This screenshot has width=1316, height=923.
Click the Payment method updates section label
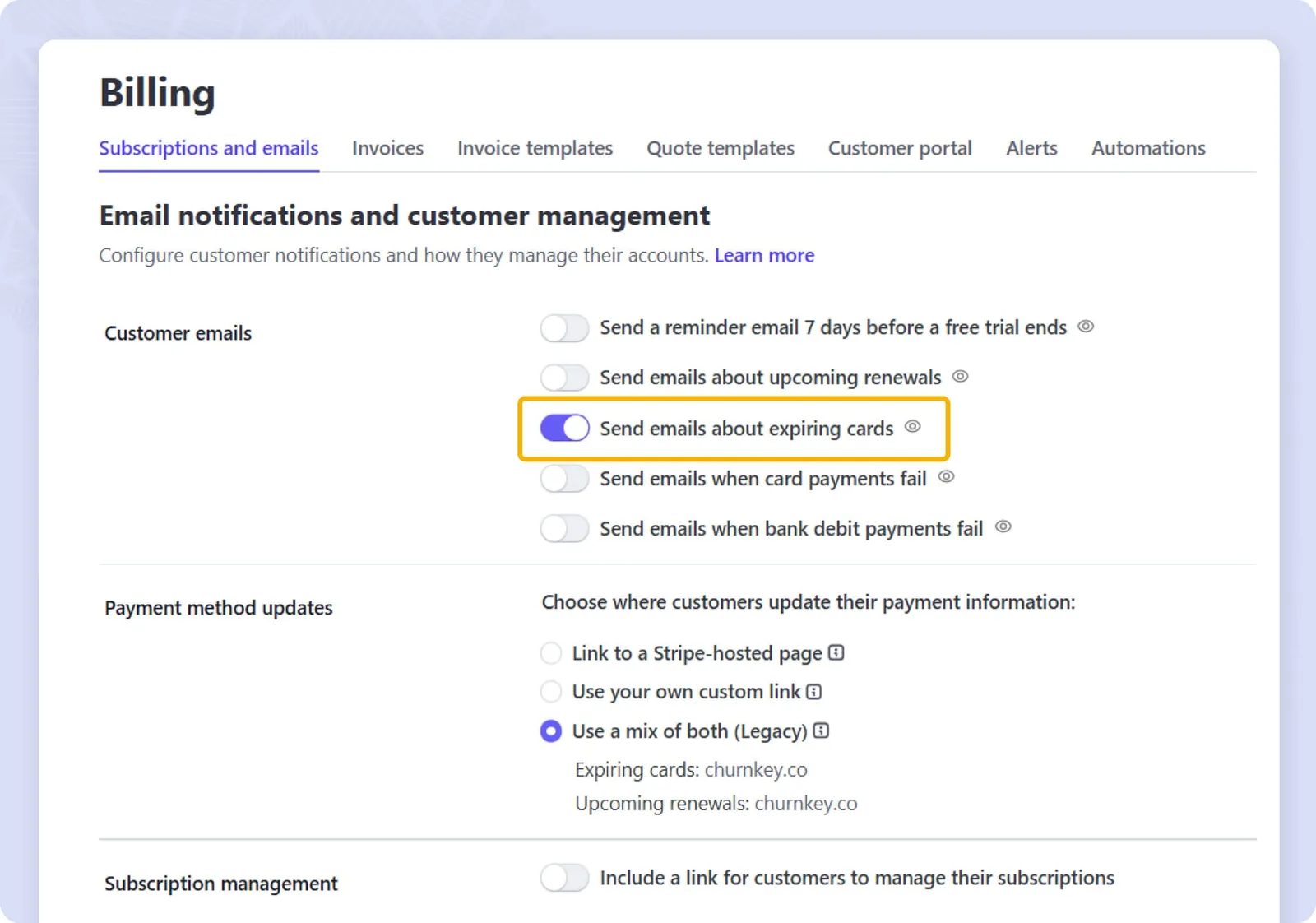218,608
